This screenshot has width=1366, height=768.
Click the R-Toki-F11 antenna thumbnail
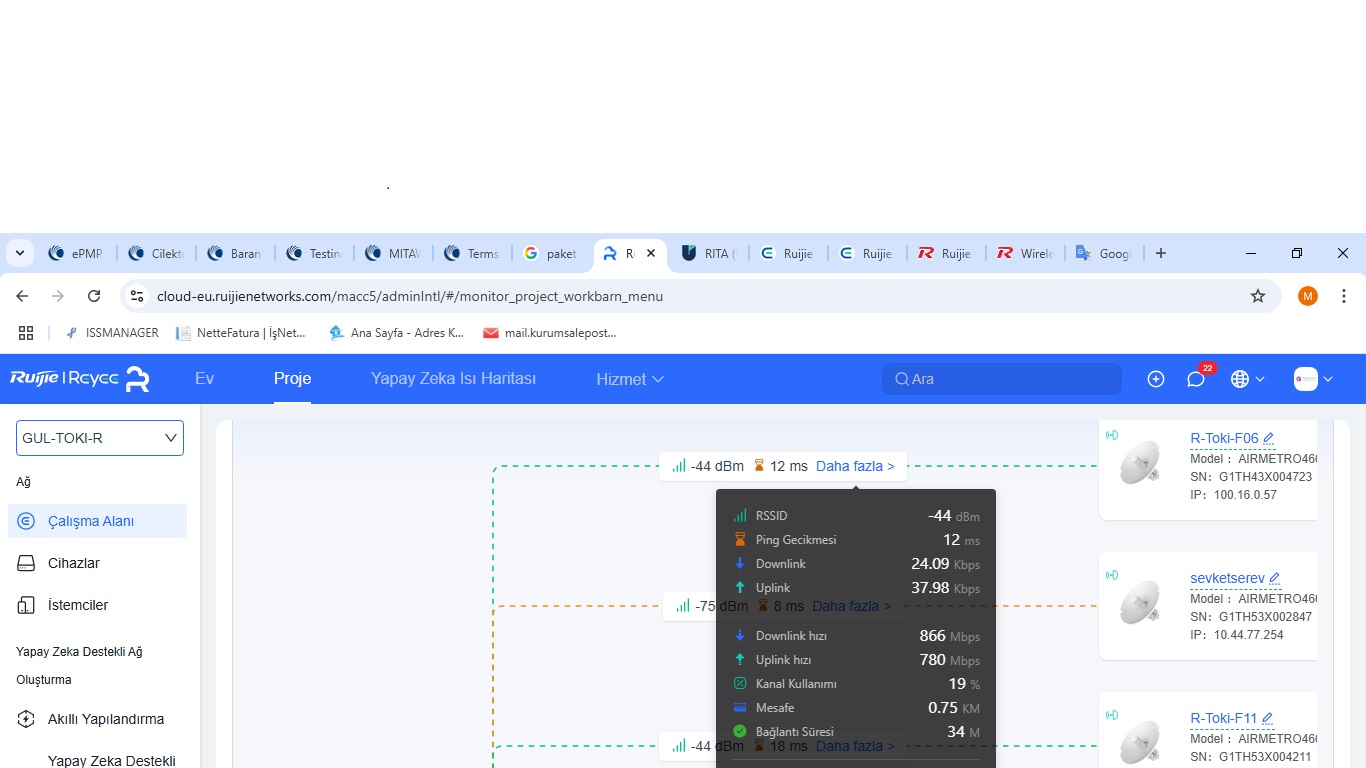coord(1141,744)
